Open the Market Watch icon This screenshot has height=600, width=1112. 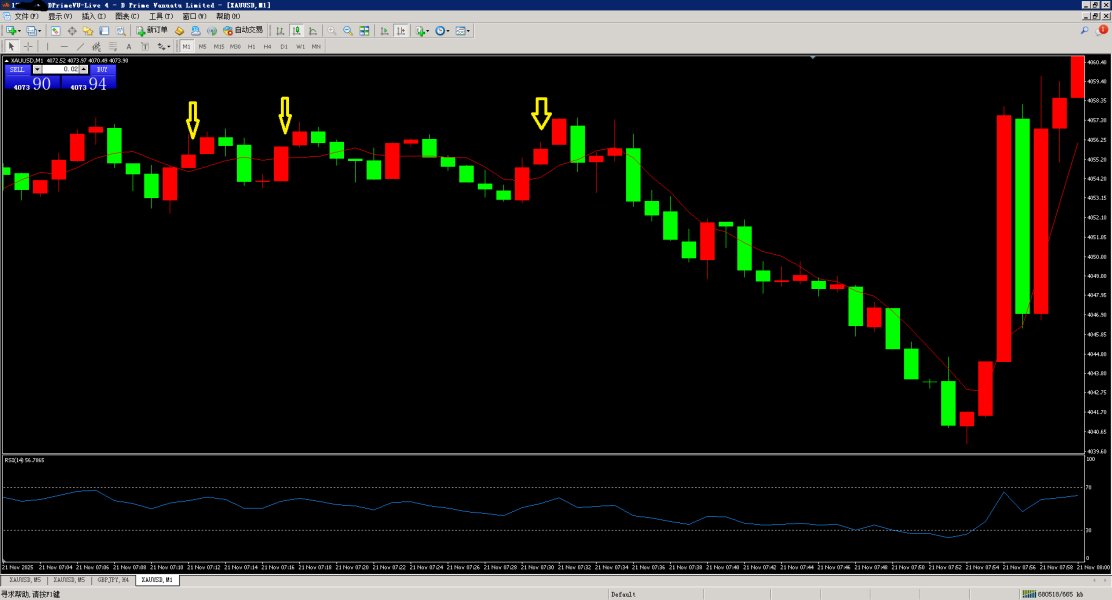coord(55,31)
